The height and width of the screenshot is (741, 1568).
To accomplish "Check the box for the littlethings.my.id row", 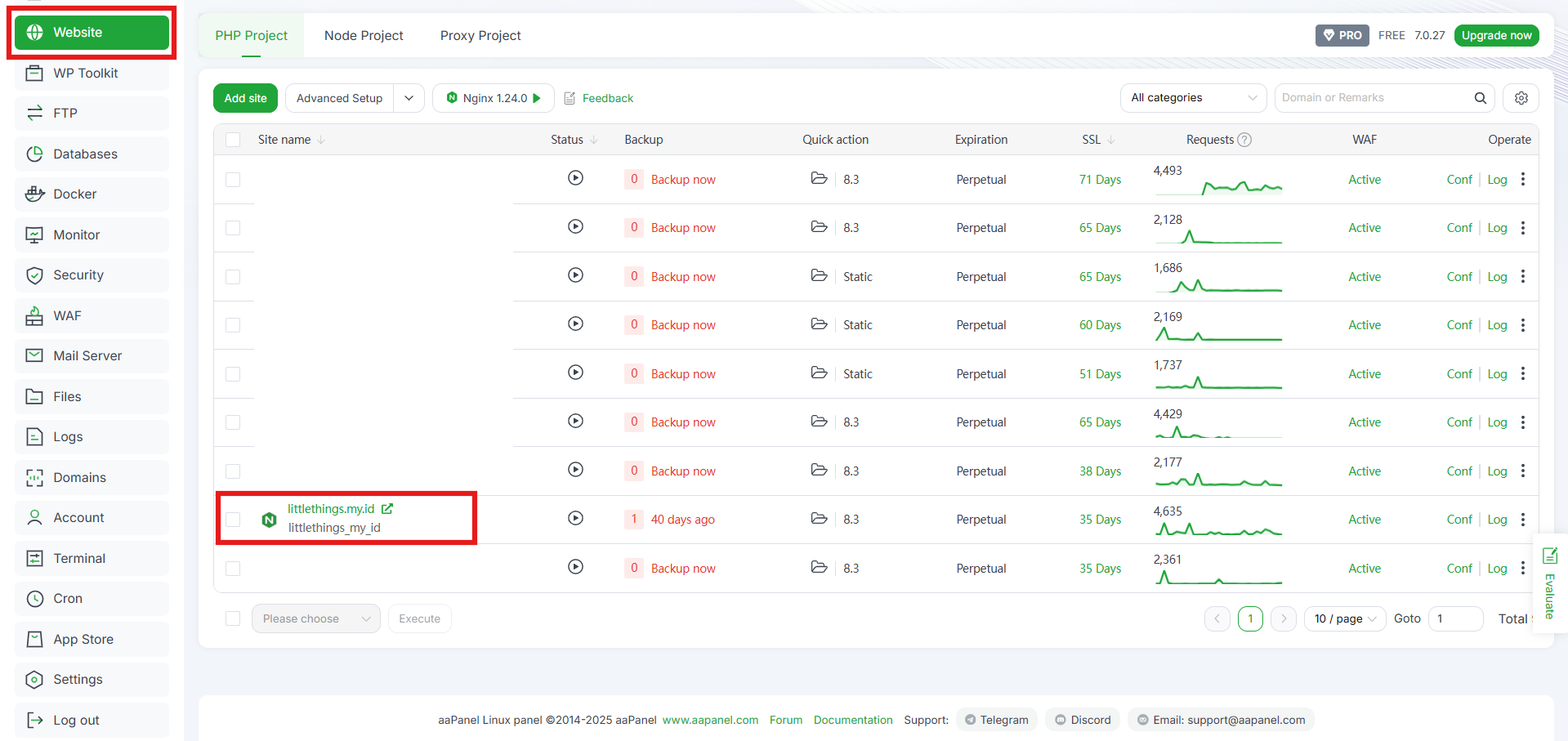I will tap(233, 520).
